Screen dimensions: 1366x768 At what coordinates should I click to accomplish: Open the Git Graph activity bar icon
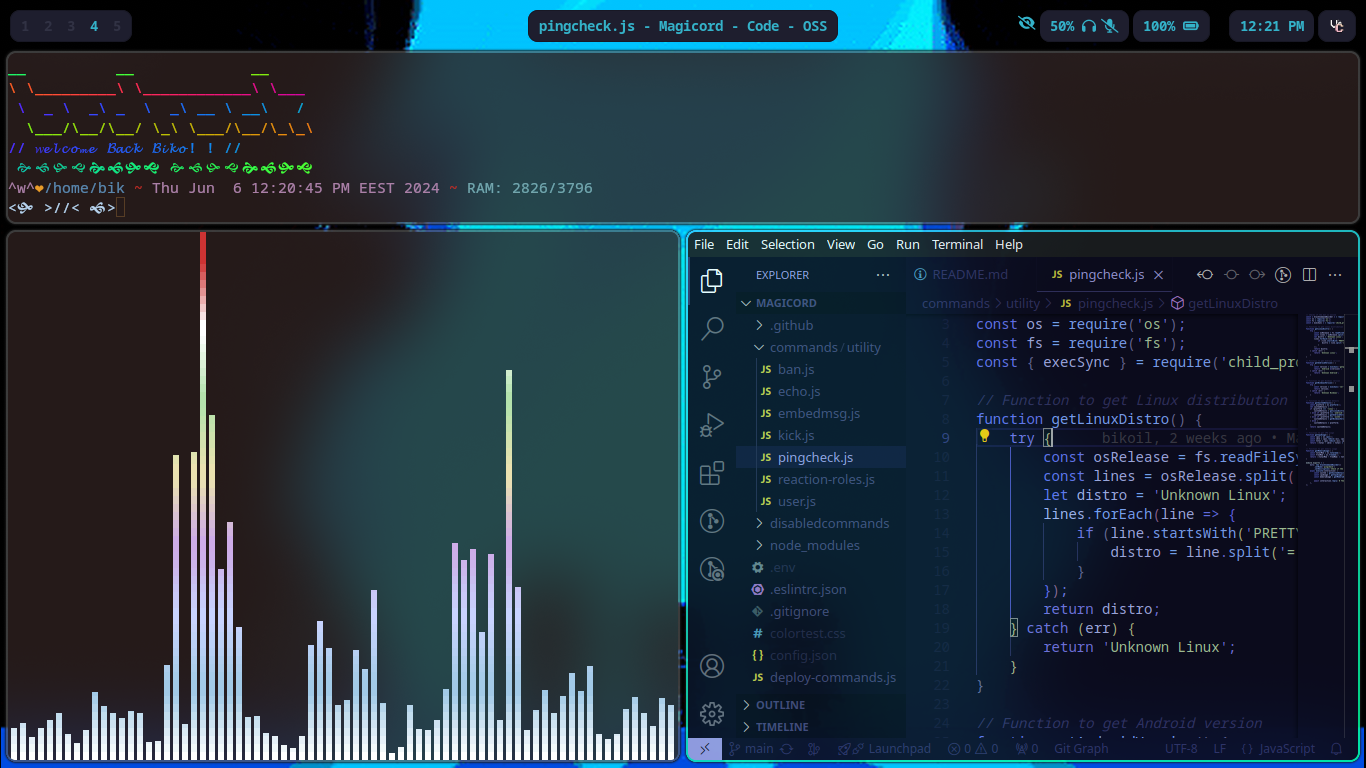712,521
